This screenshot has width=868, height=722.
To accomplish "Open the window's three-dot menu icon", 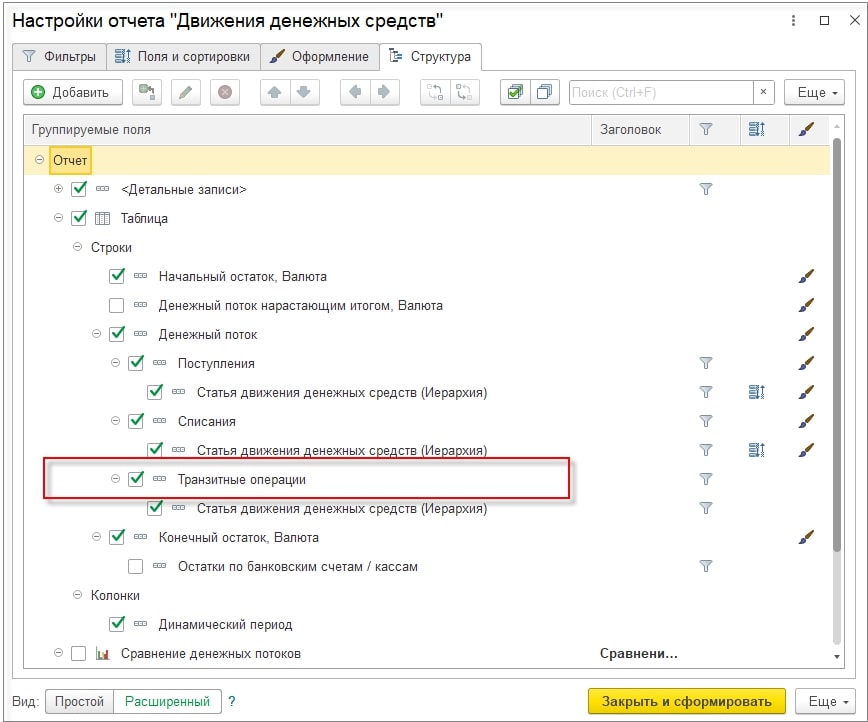I will (x=793, y=20).
